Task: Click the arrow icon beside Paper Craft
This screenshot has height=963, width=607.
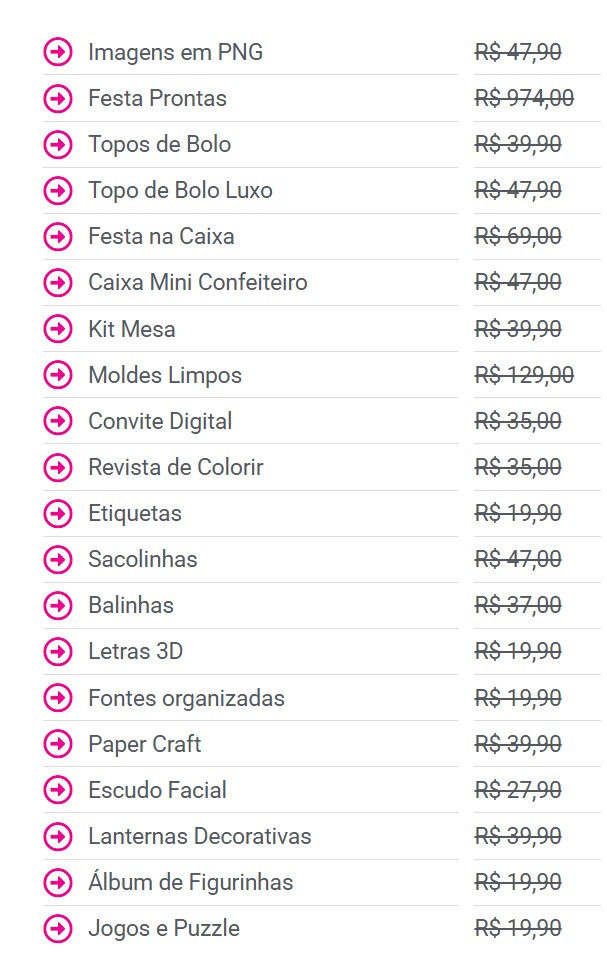Action: 58,744
